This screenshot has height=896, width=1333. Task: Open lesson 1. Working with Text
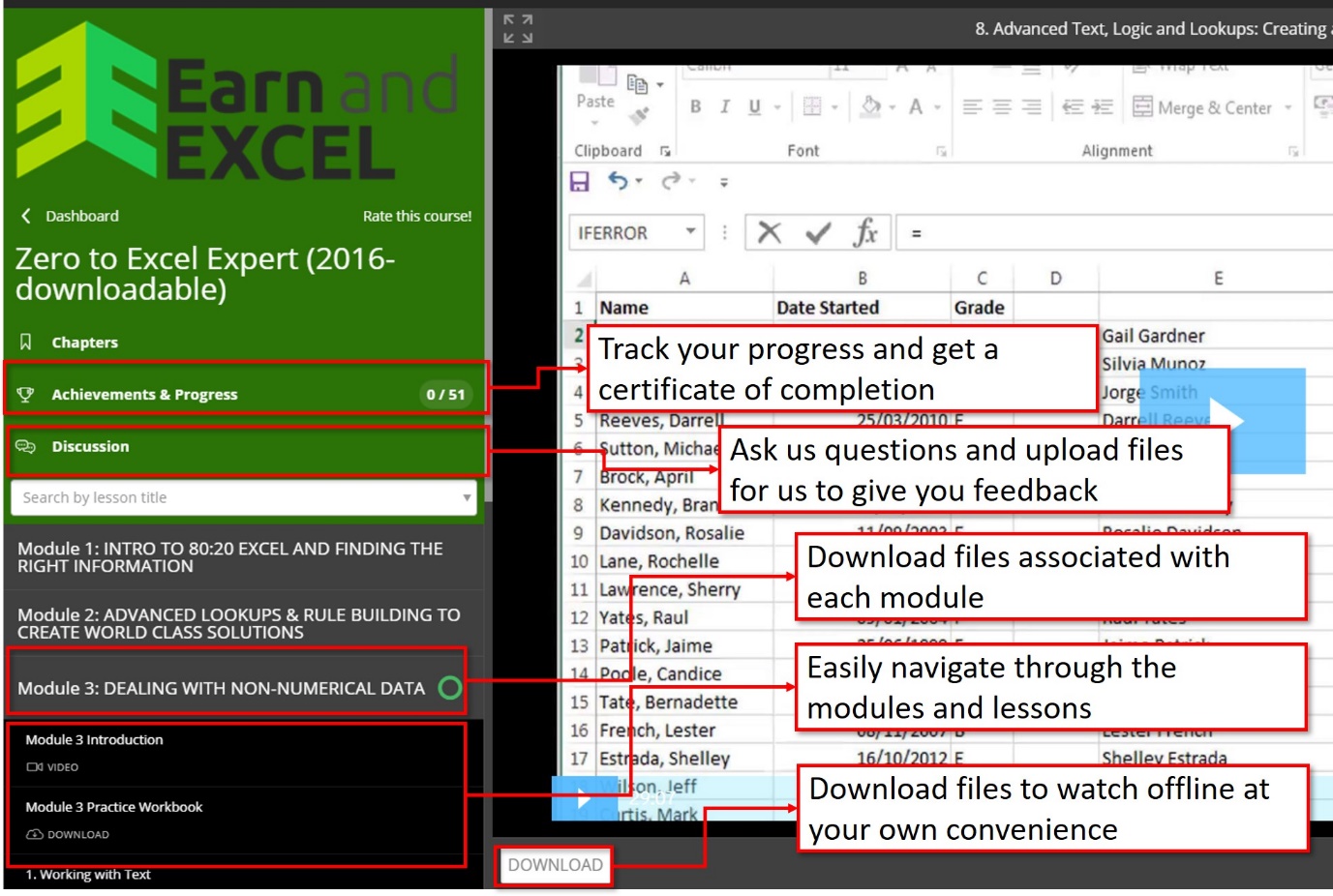[x=242, y=875]
